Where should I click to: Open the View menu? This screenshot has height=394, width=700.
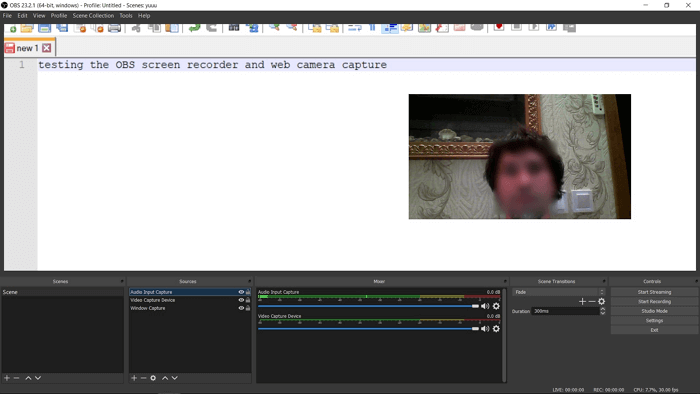(39, 16)
